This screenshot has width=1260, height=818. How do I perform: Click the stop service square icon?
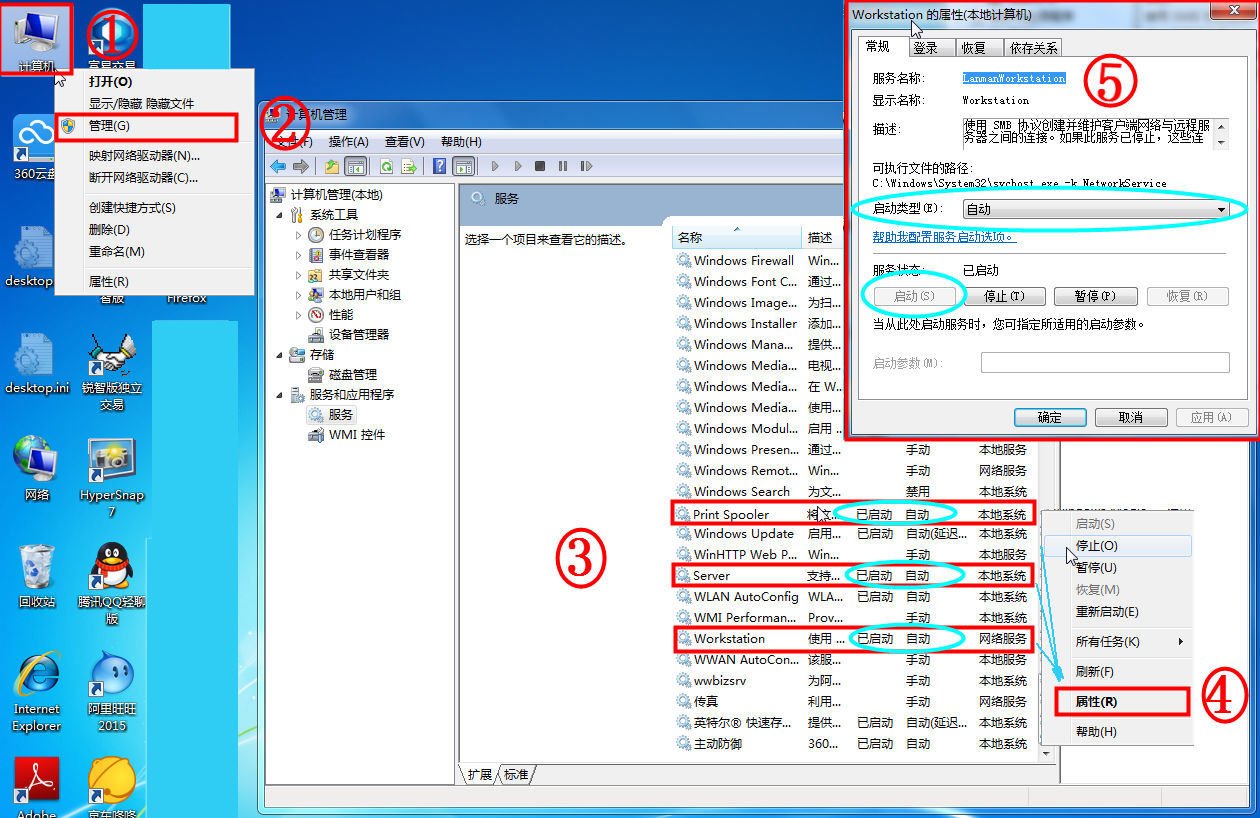click(541, 167)
